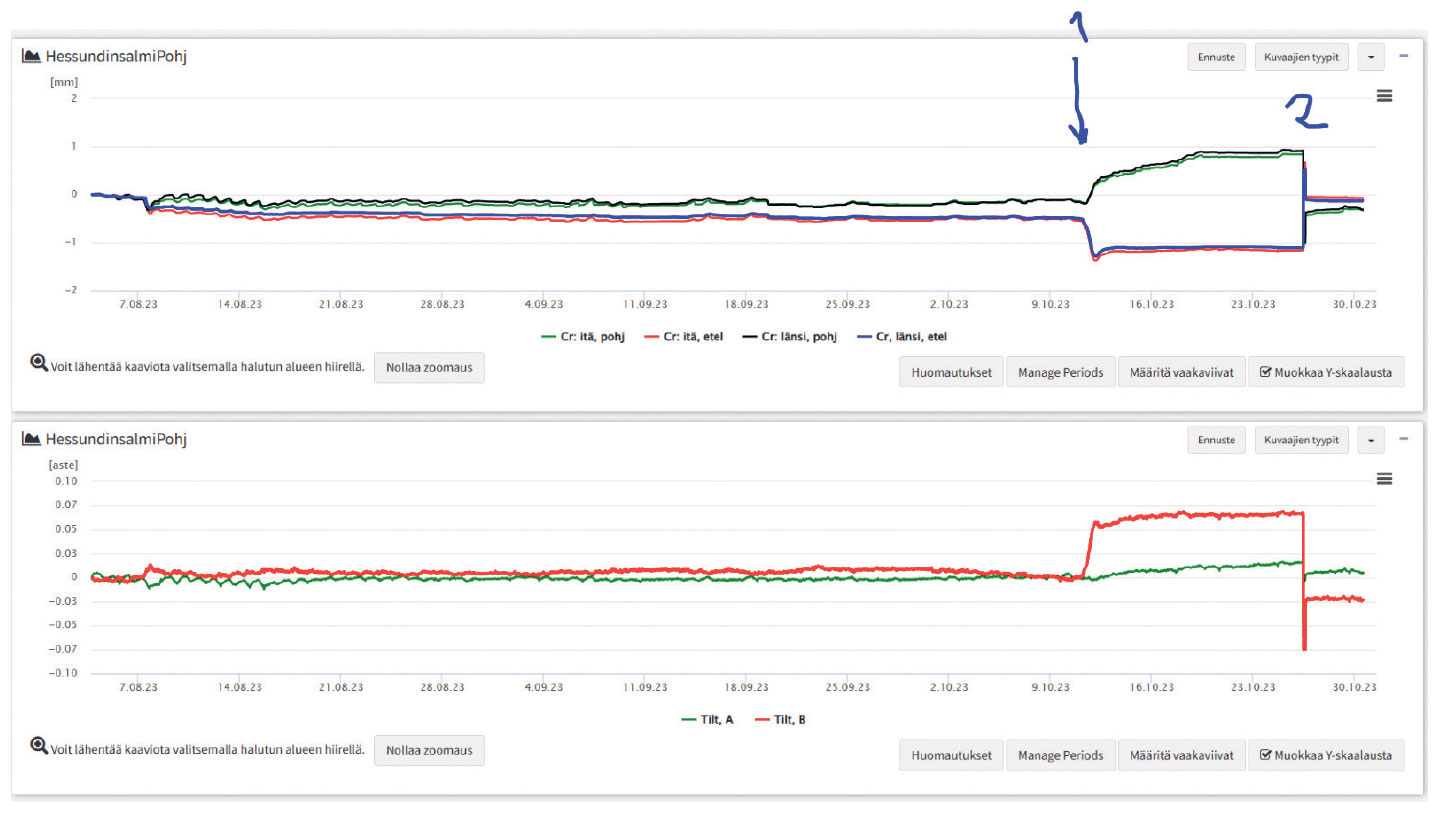
Task: Click the 9.10.23 date label on the top chart axis
Action: (x=1051, y=304)
